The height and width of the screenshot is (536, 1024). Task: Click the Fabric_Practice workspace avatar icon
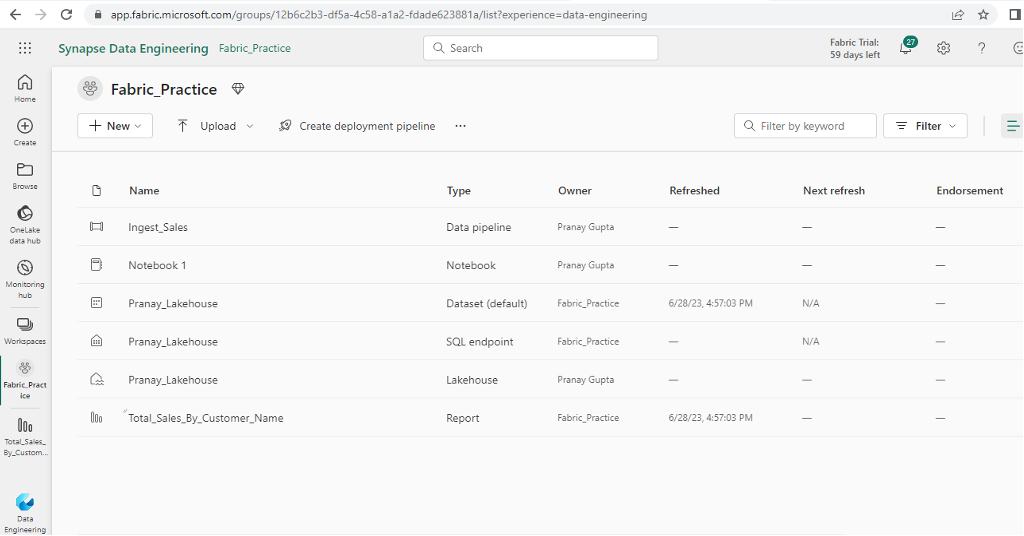pyautogui.click(x=90, y=88)
